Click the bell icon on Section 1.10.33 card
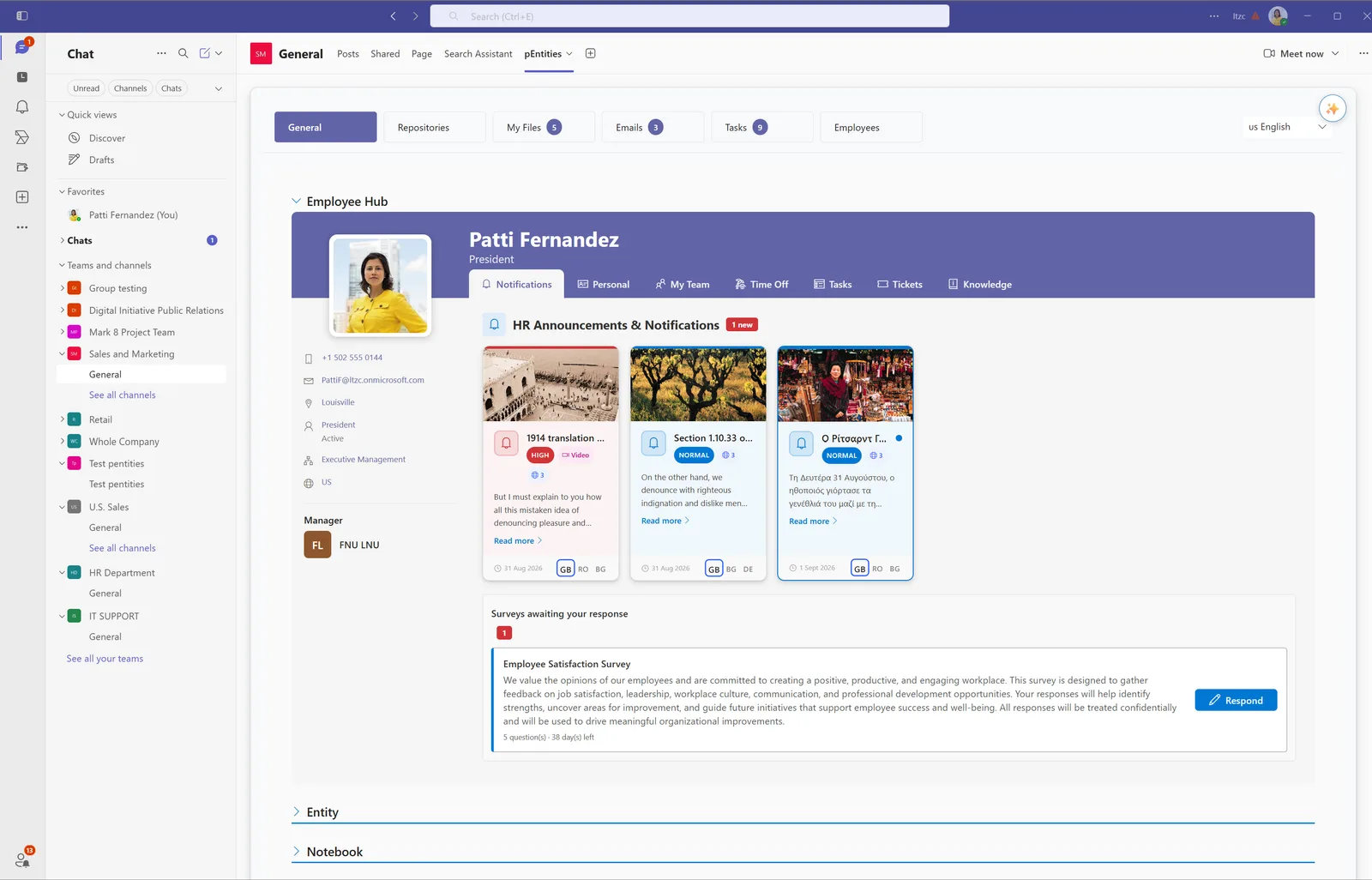1372x880 pixels. coord(653,443)
